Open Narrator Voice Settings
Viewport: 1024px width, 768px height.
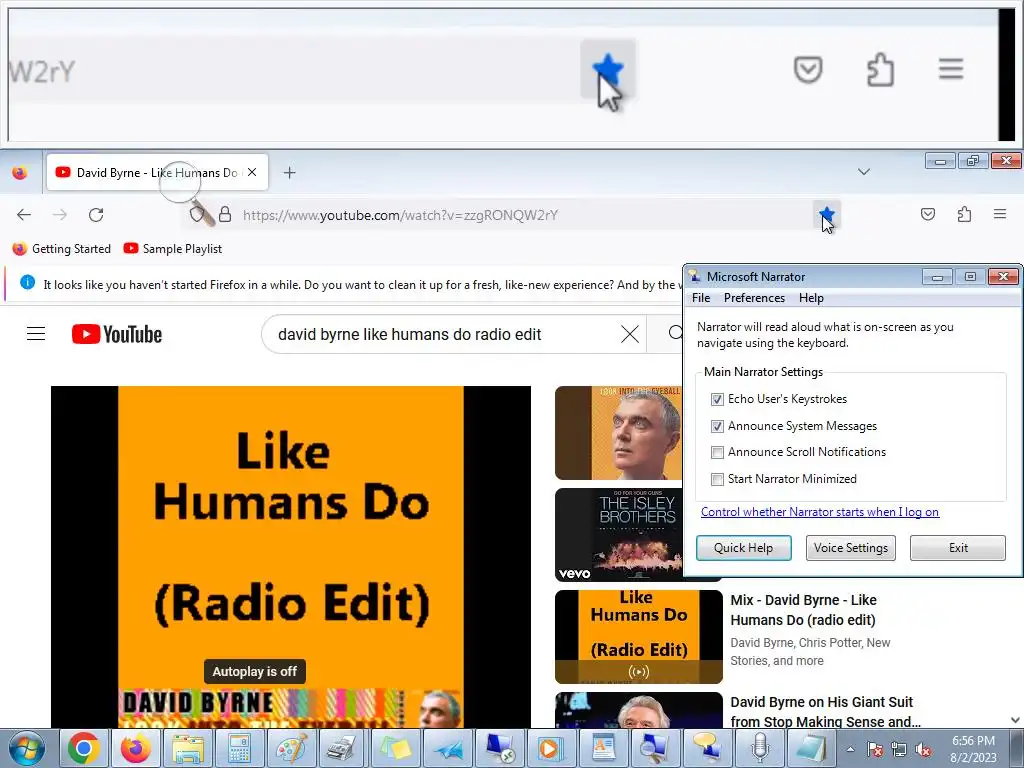(850, 548)
